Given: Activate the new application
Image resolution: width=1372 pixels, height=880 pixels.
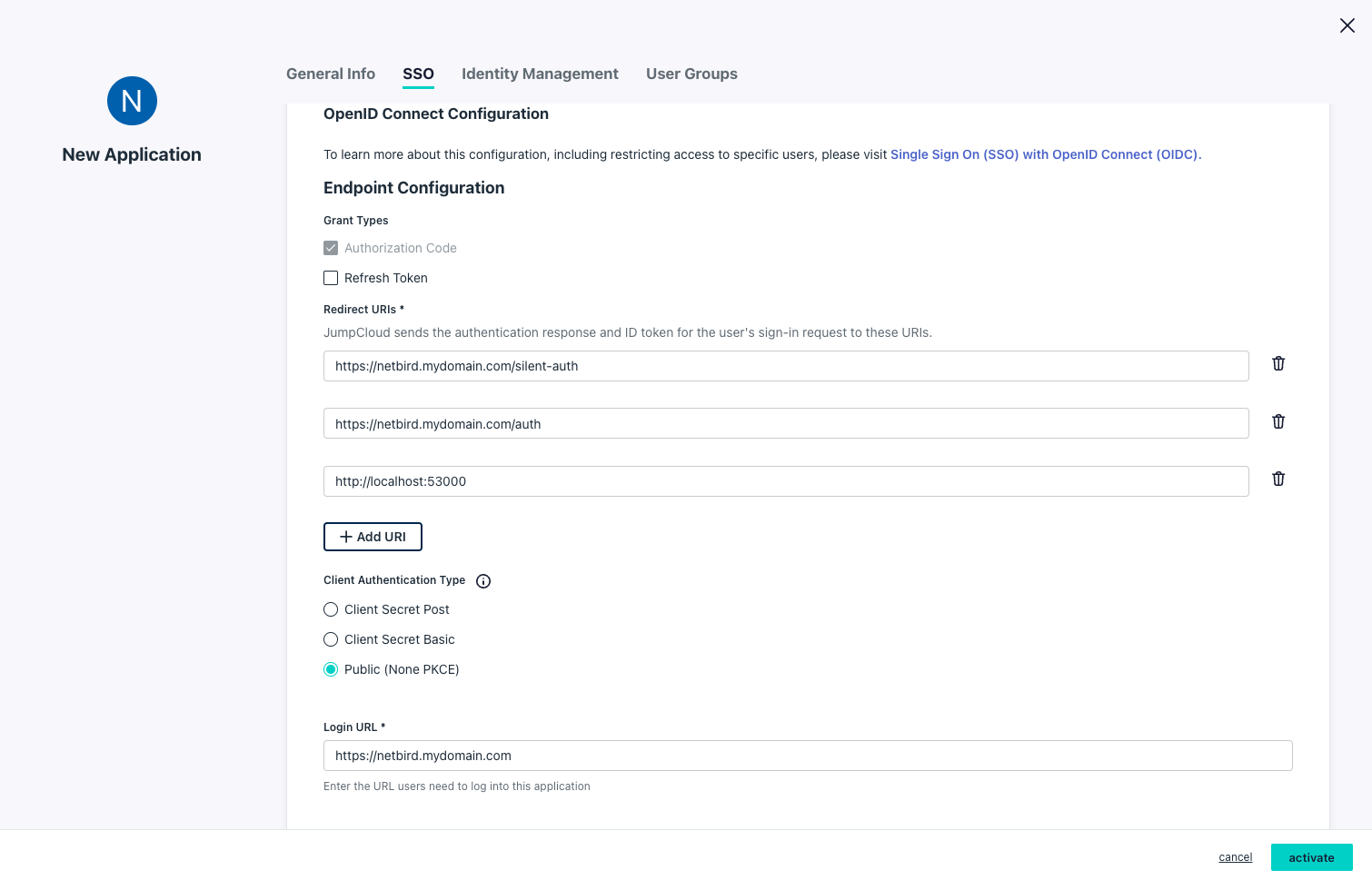Looking at the screenshot, I should [x=1311, y=857].
